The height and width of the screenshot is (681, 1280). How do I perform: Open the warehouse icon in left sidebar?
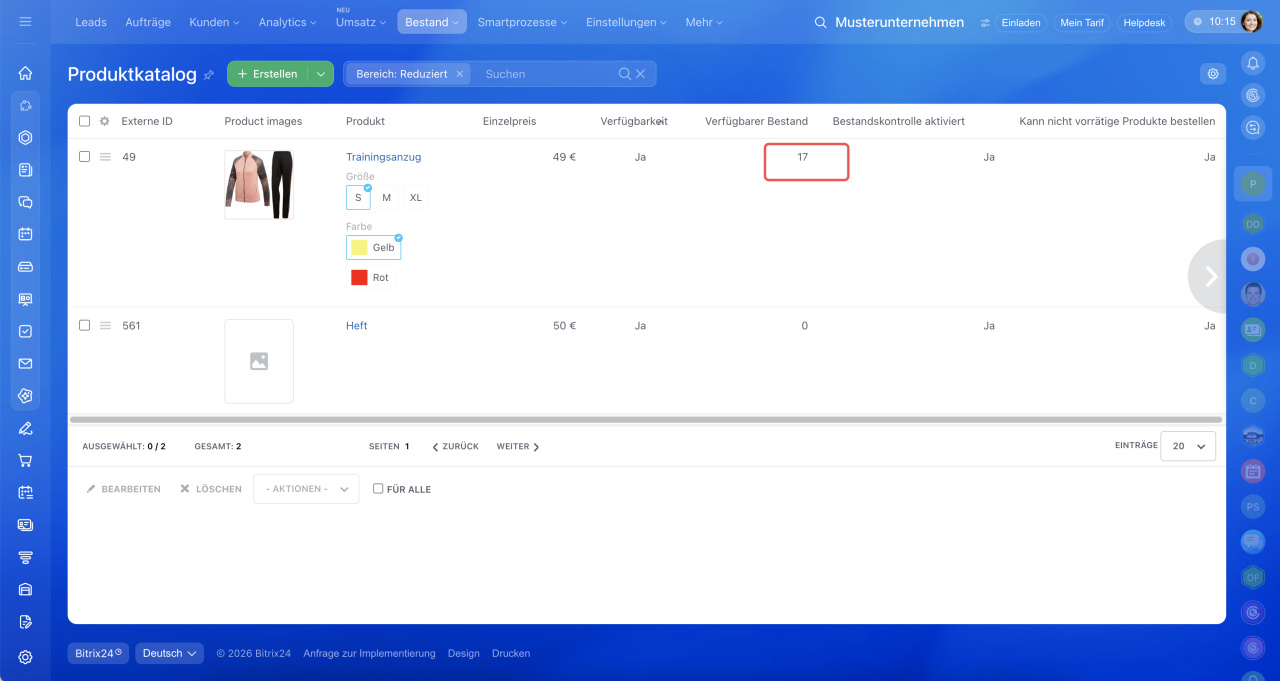pyautogui.click(x=25, y=590)
